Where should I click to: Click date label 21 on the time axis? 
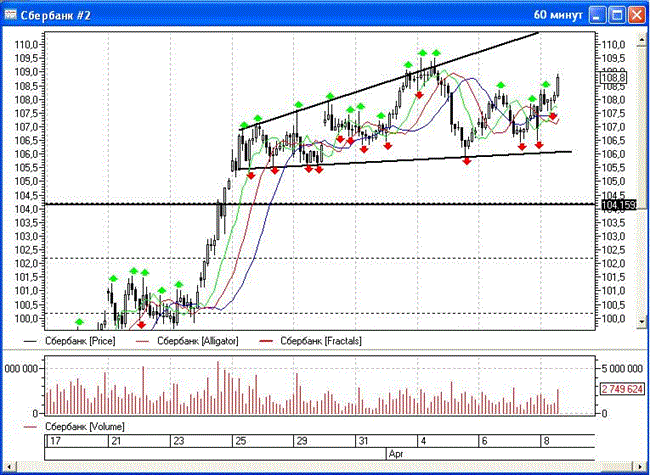click(116, 441)
